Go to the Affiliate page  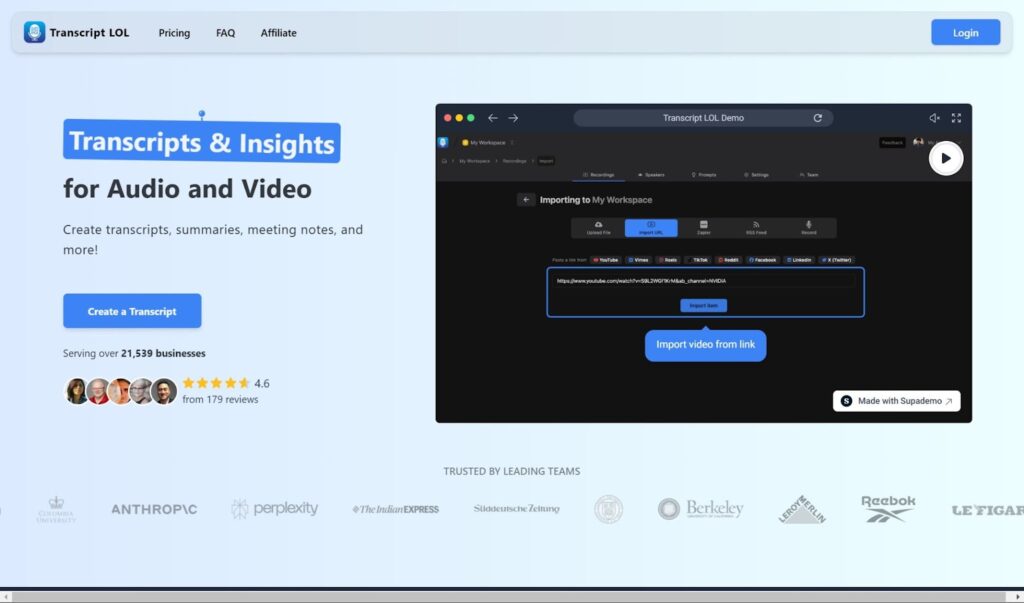click(x=278, y=33)
